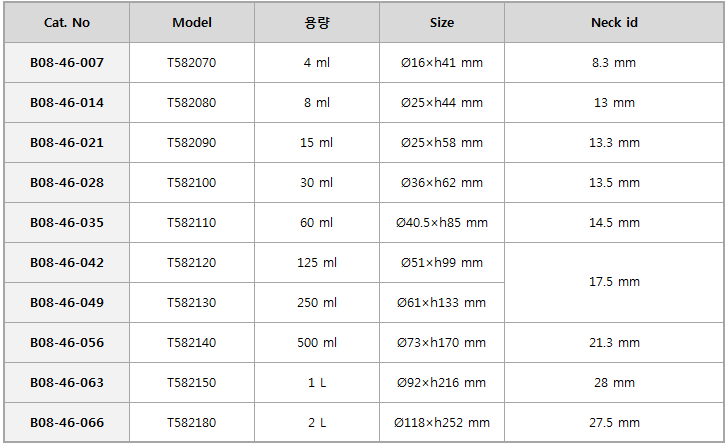Select catalog number B08-46-035
The height and width of the screenshot is (445, 726).
point(67,222)
